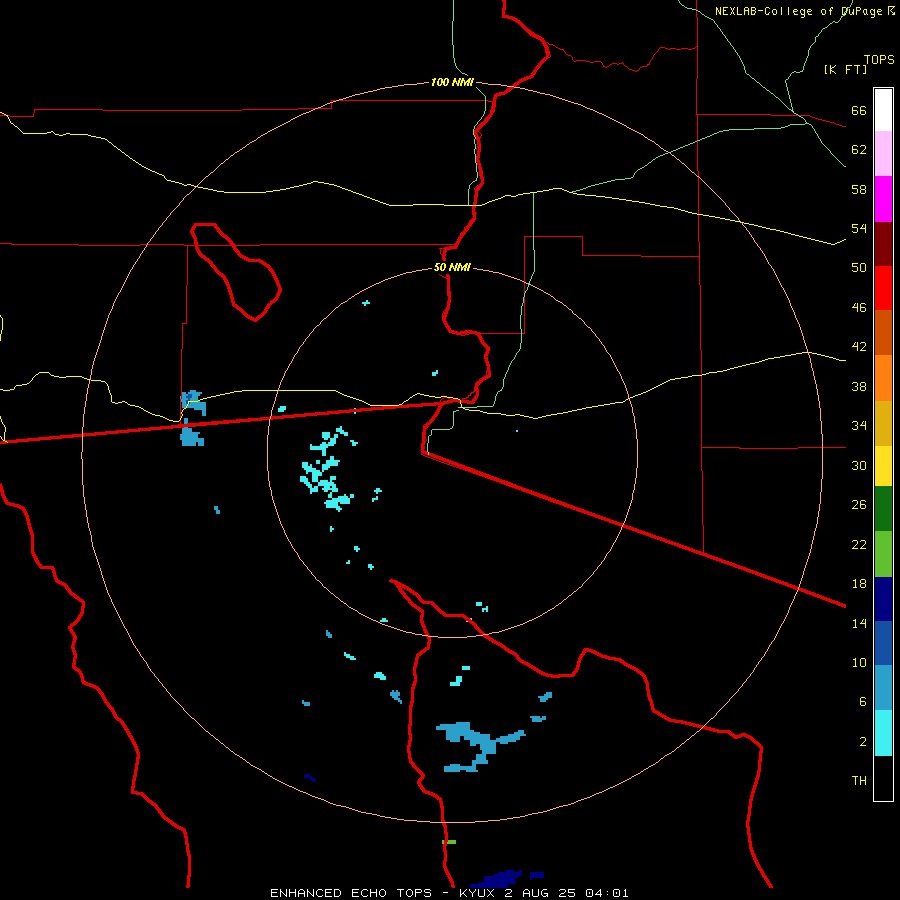Click the '[K FT]' units label

845,69
